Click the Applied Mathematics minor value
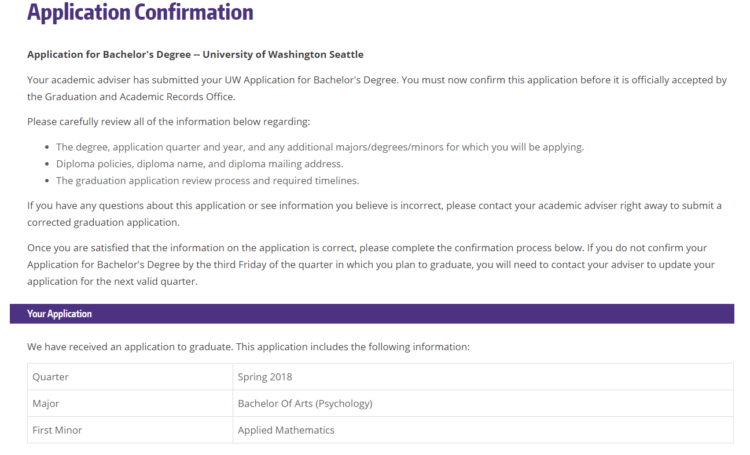 click(286, 430)
